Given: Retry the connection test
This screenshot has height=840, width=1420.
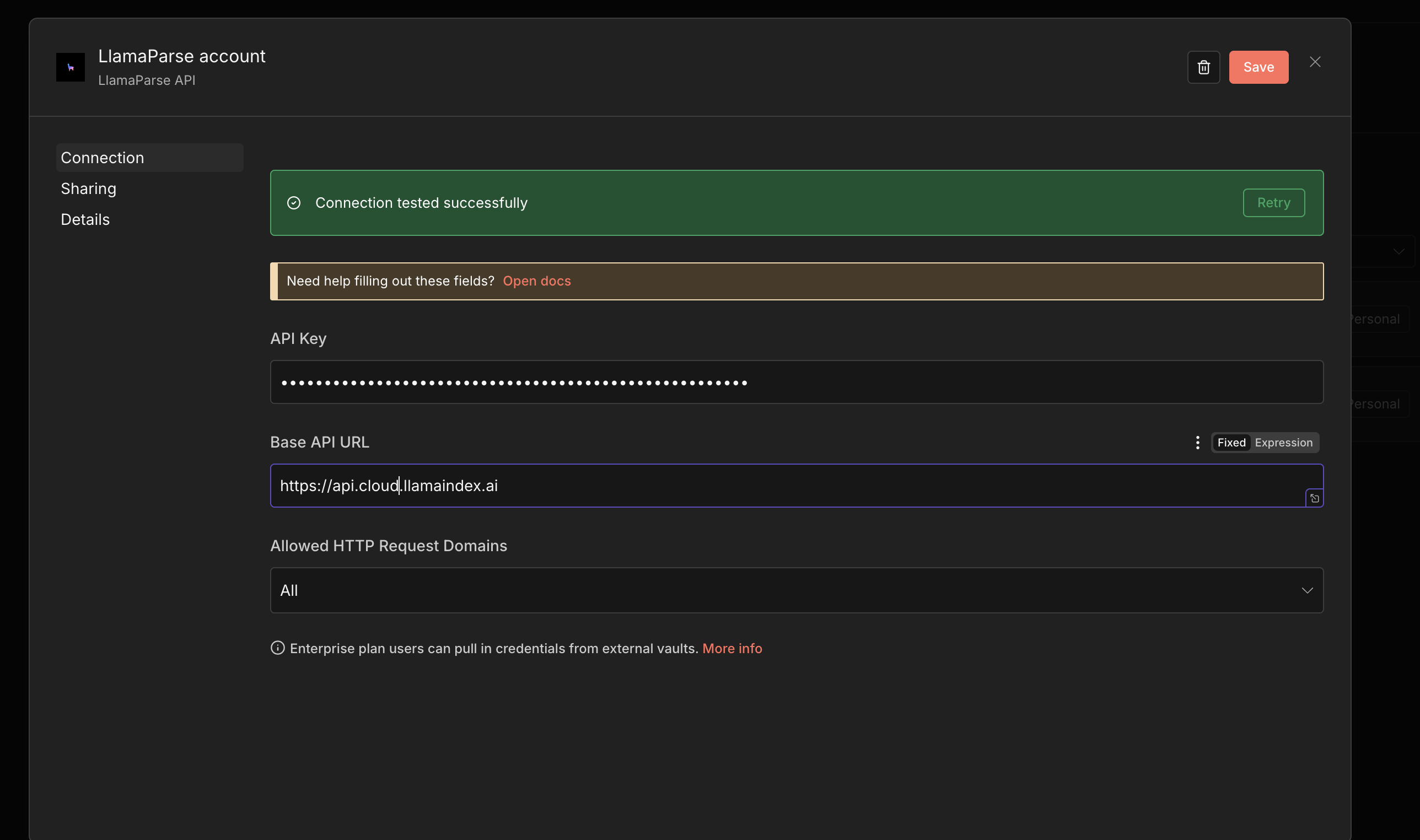Looking at the screenshot, I should pos(1273,203).
